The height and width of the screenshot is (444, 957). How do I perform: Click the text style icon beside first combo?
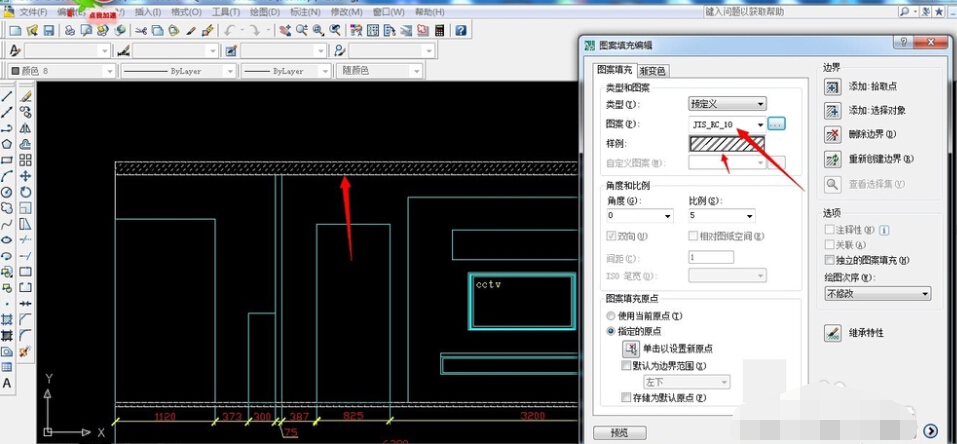[15, 51]
